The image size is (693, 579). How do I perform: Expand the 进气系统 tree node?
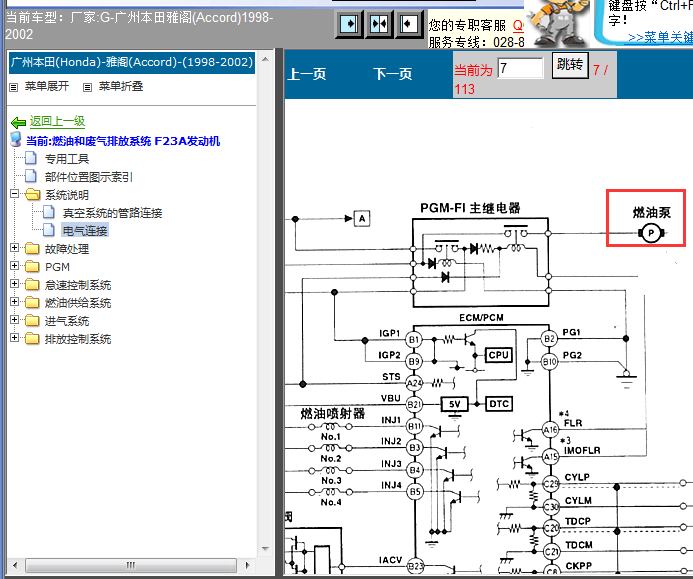(15, 320)
